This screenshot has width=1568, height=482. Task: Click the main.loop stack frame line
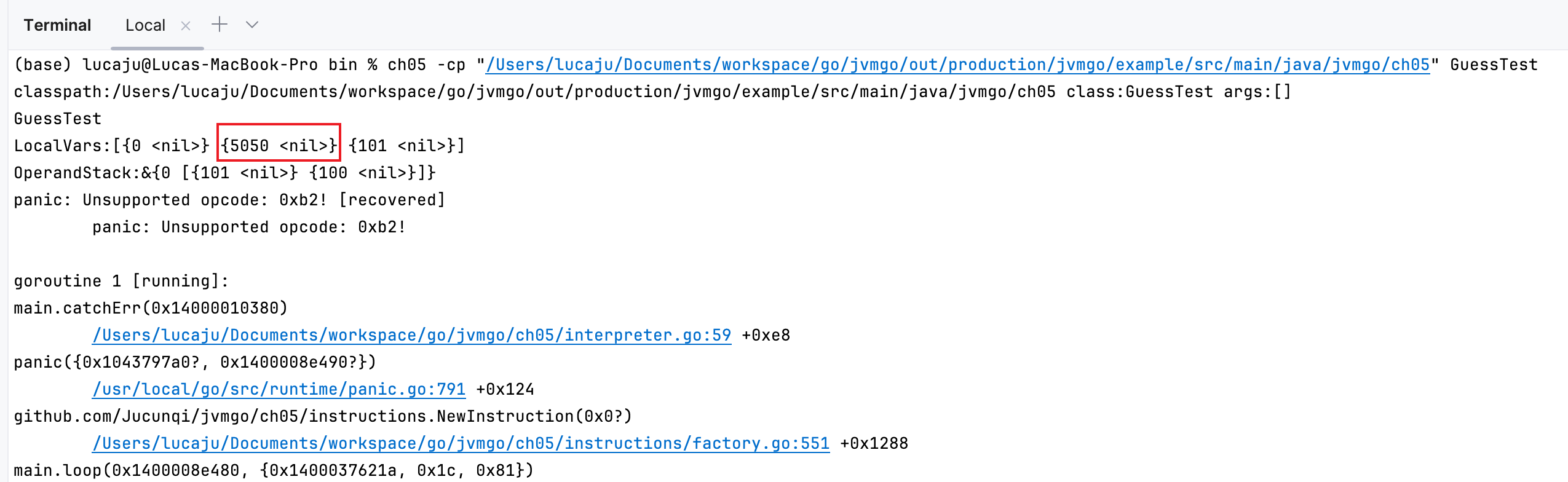pyautogui.click(x=274, y=470)
